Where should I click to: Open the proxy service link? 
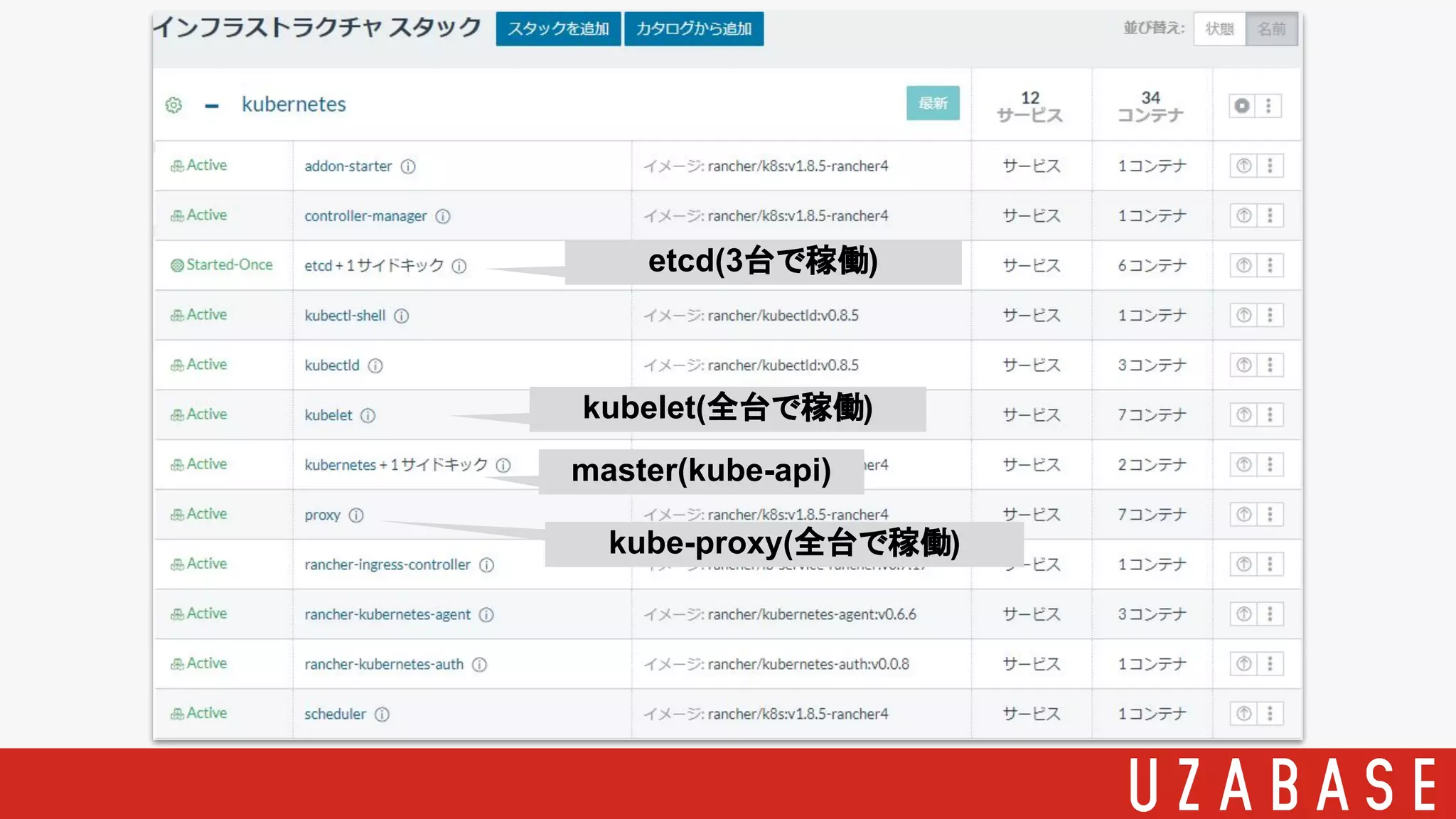tap(323, 515)
